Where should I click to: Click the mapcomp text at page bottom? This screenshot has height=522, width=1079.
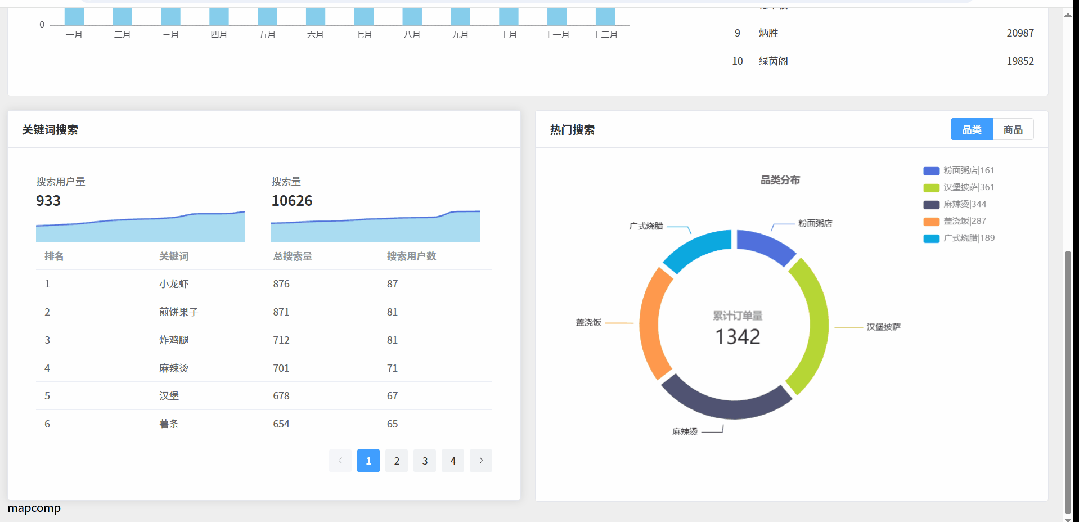(x=34, y=509)
